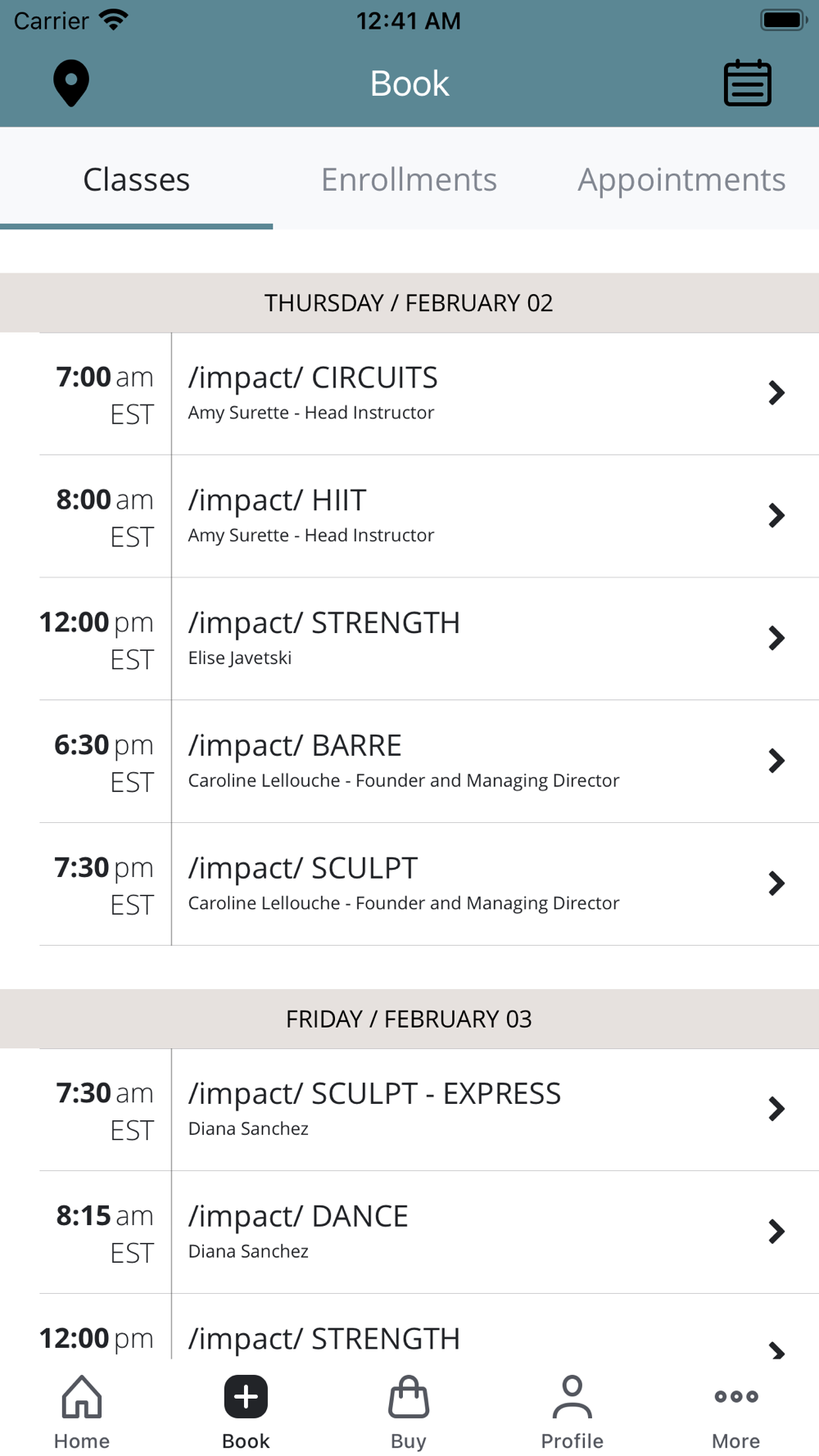Switch to the Appointments tab

[681, 179]
